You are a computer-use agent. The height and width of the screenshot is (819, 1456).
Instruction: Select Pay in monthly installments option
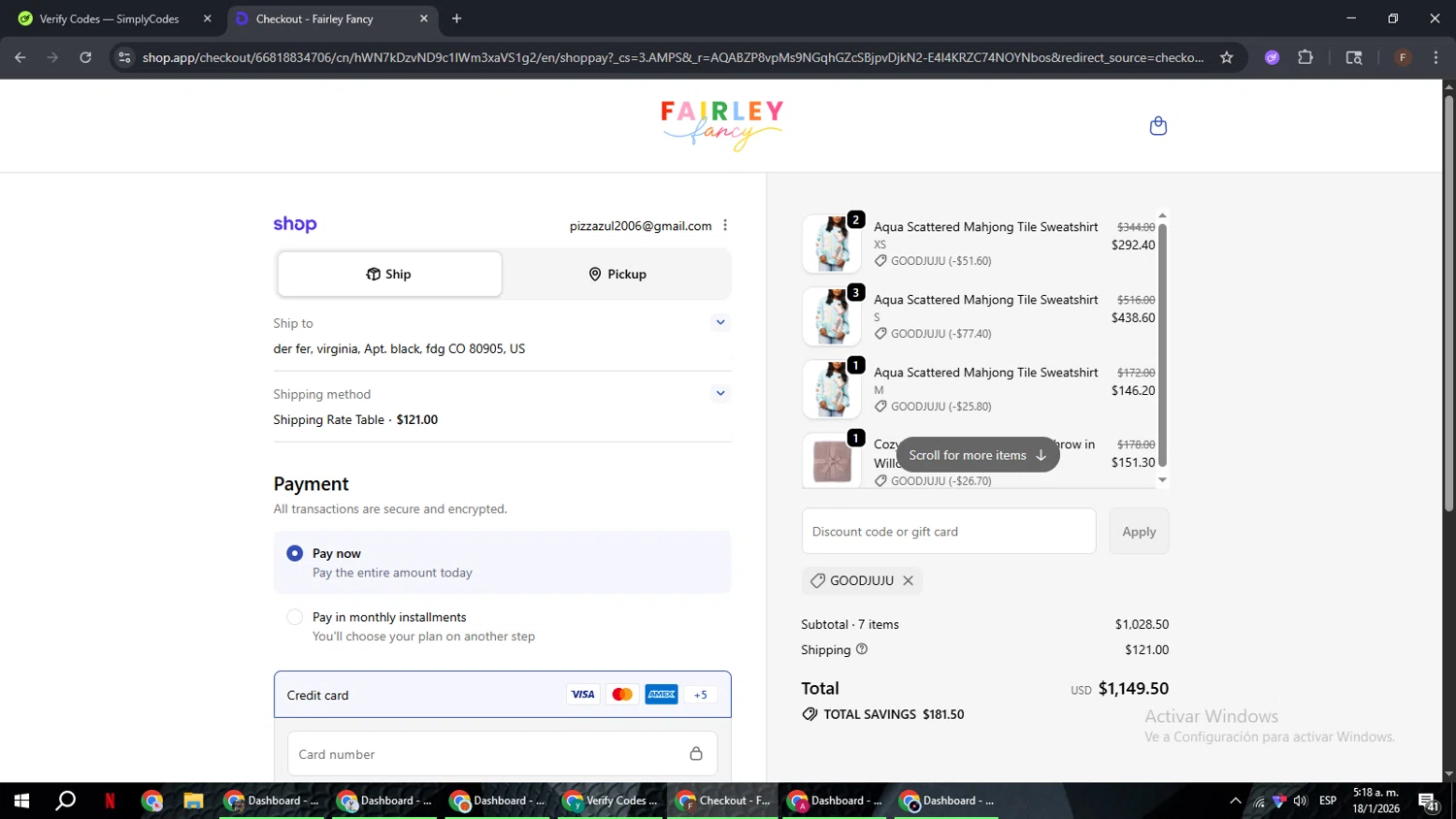click(x=294, y=617)
